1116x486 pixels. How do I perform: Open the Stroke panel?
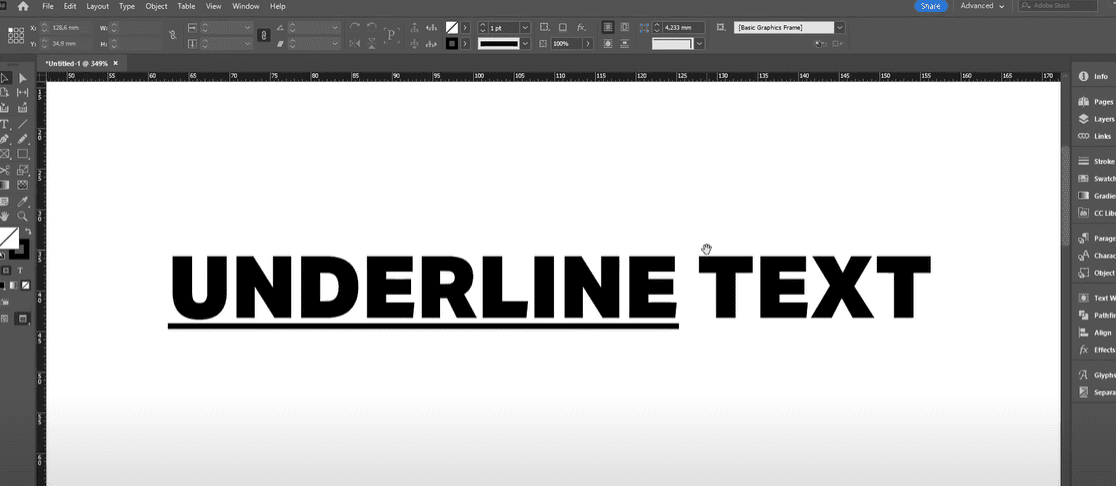(x=1096, y=162)
